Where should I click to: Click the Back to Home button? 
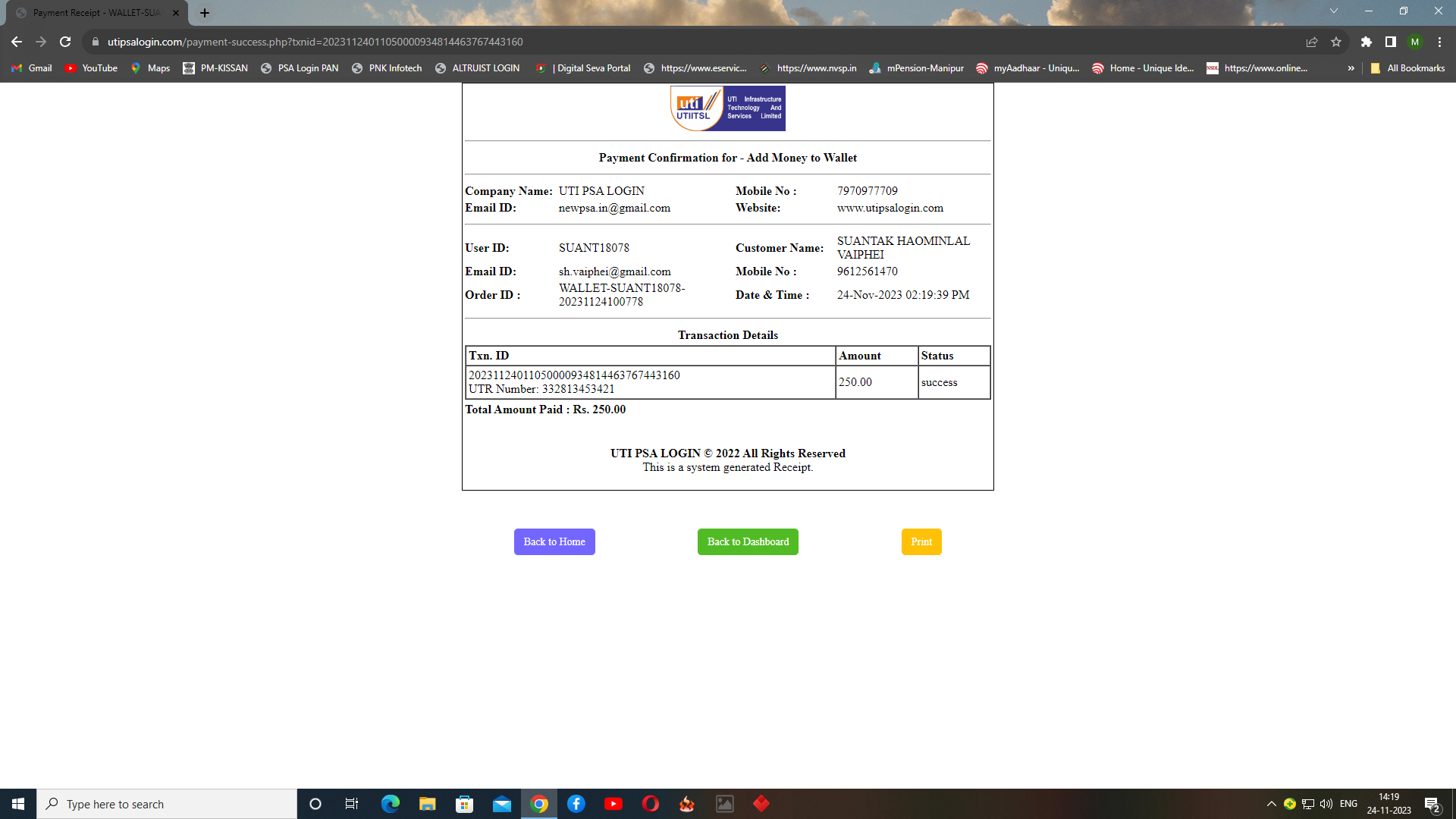(554, 541)
